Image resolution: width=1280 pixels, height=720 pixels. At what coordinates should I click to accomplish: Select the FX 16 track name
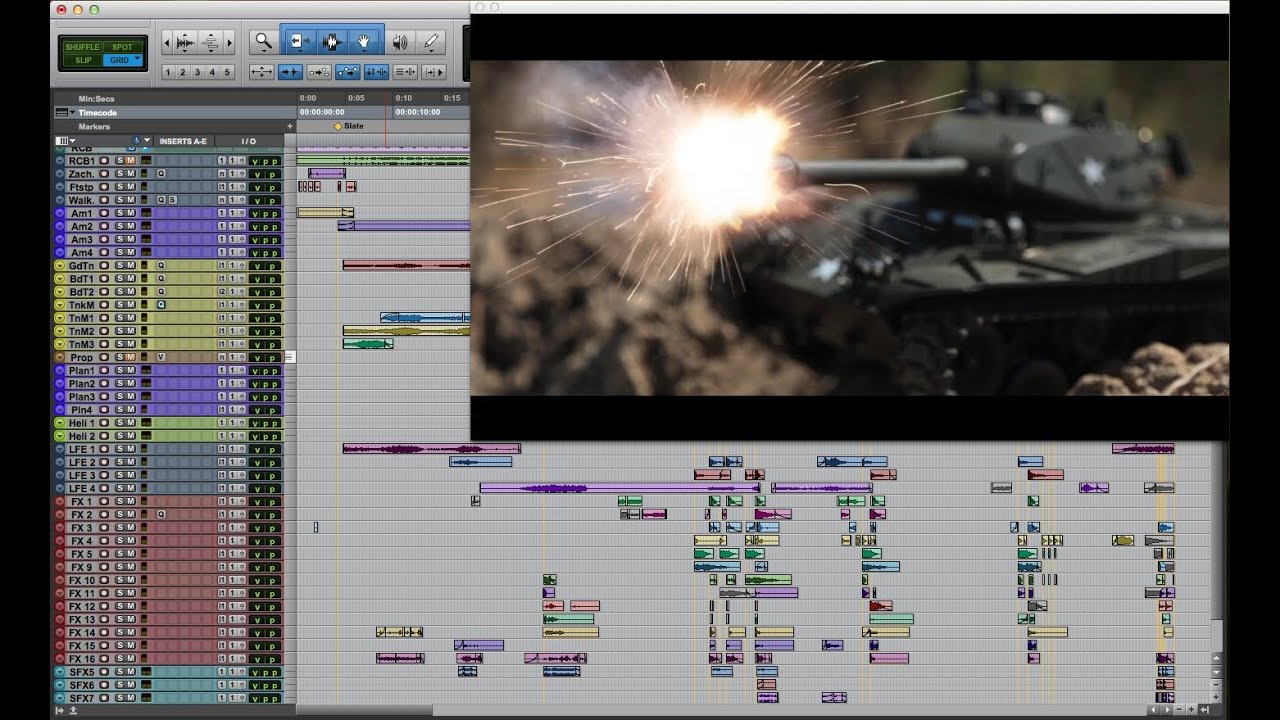(x=82, y=659)
